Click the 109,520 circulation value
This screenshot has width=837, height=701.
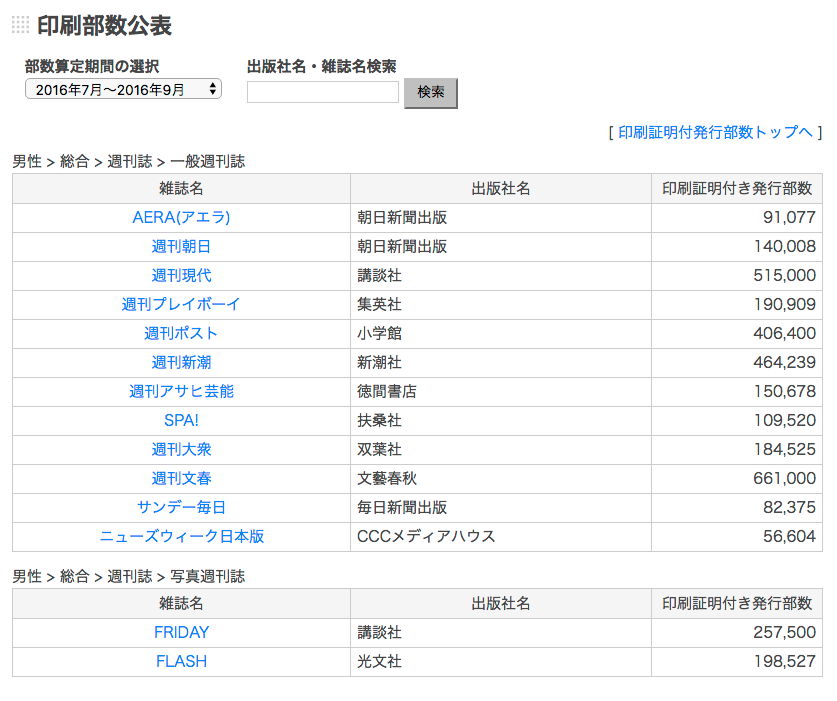785,420
